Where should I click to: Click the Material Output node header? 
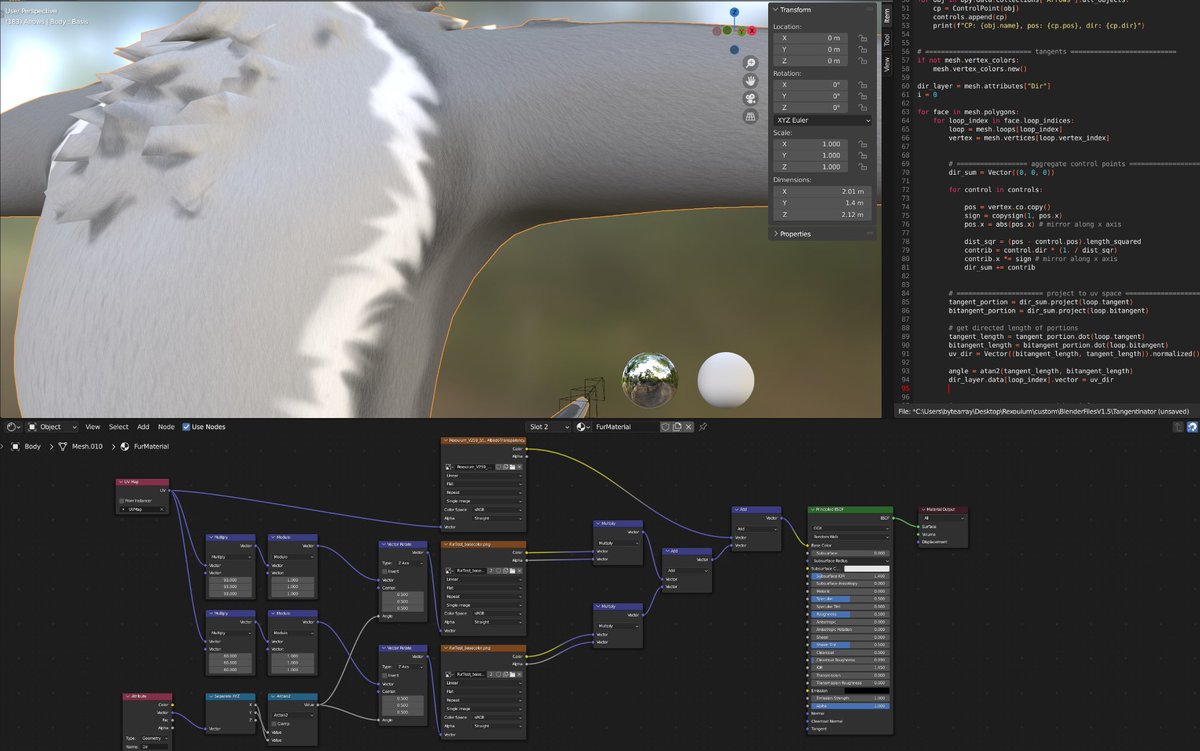pyautogui.click(x=942, y=509)
